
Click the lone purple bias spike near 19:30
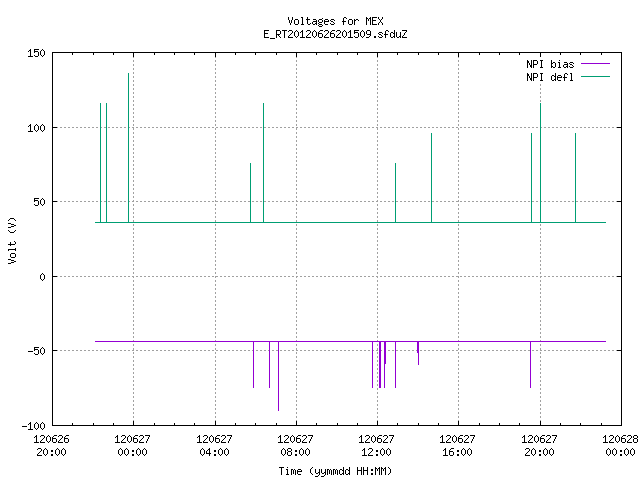(x=530, y=364)
